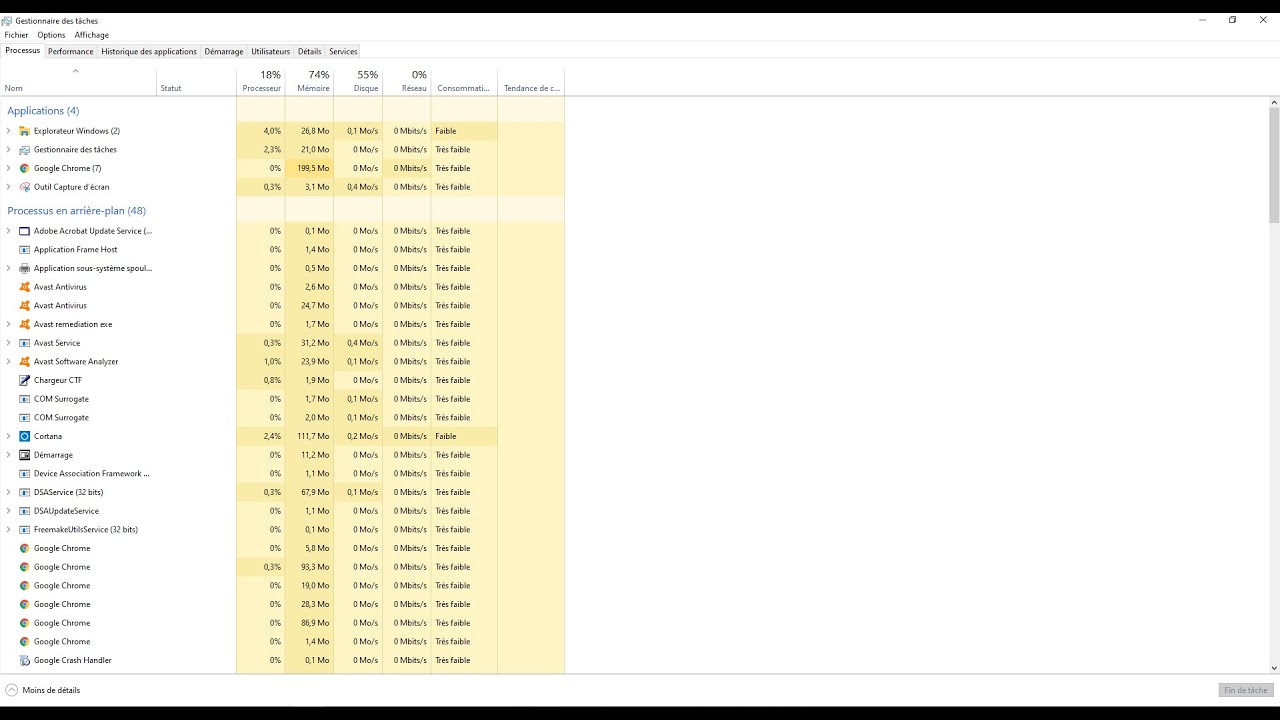1280x720 pixels.
Task: Switch to Historique des applications tab
Action: pyautogui.click(x=149, y=51)
